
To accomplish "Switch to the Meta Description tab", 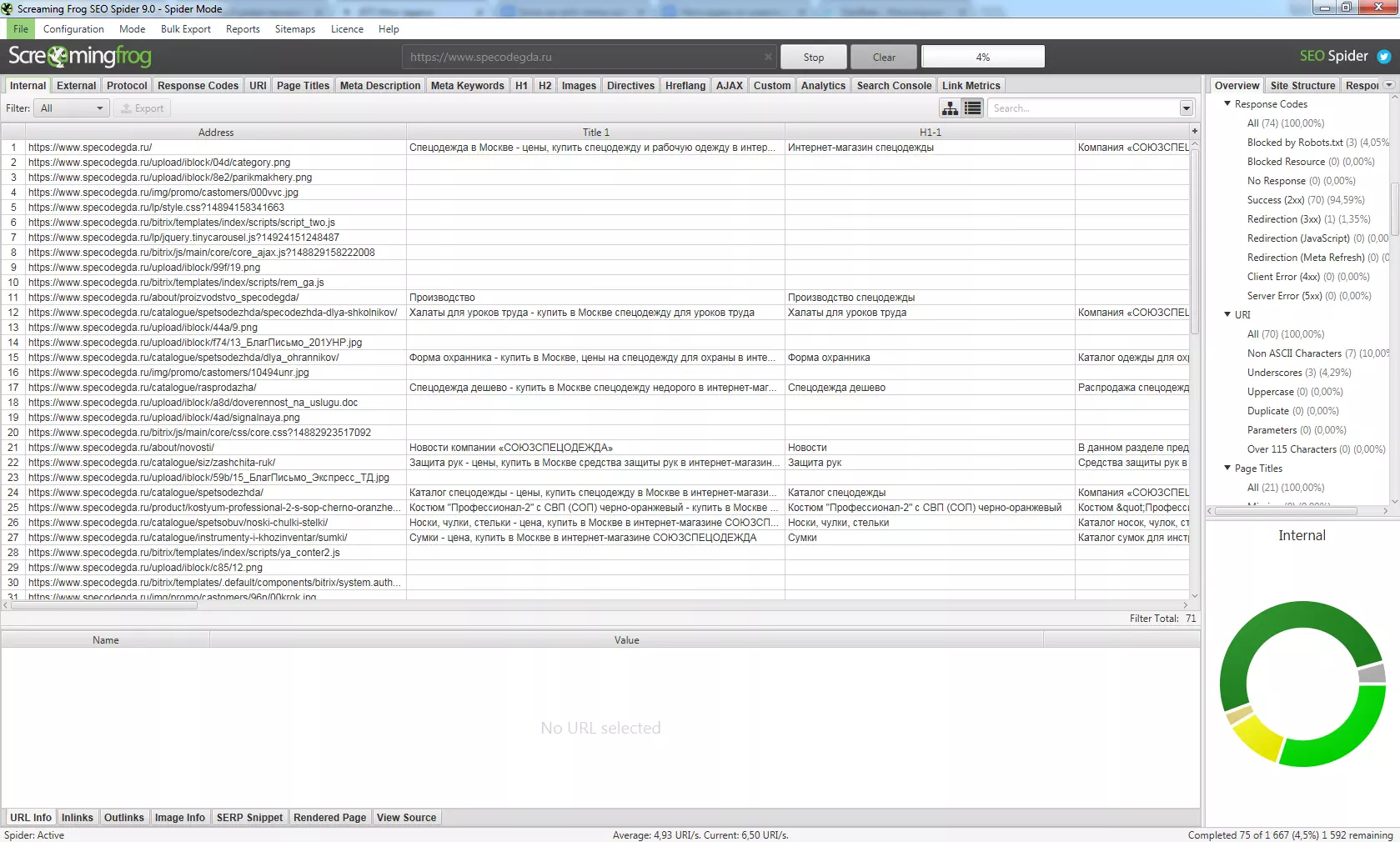I will click(x=380, y=86).
